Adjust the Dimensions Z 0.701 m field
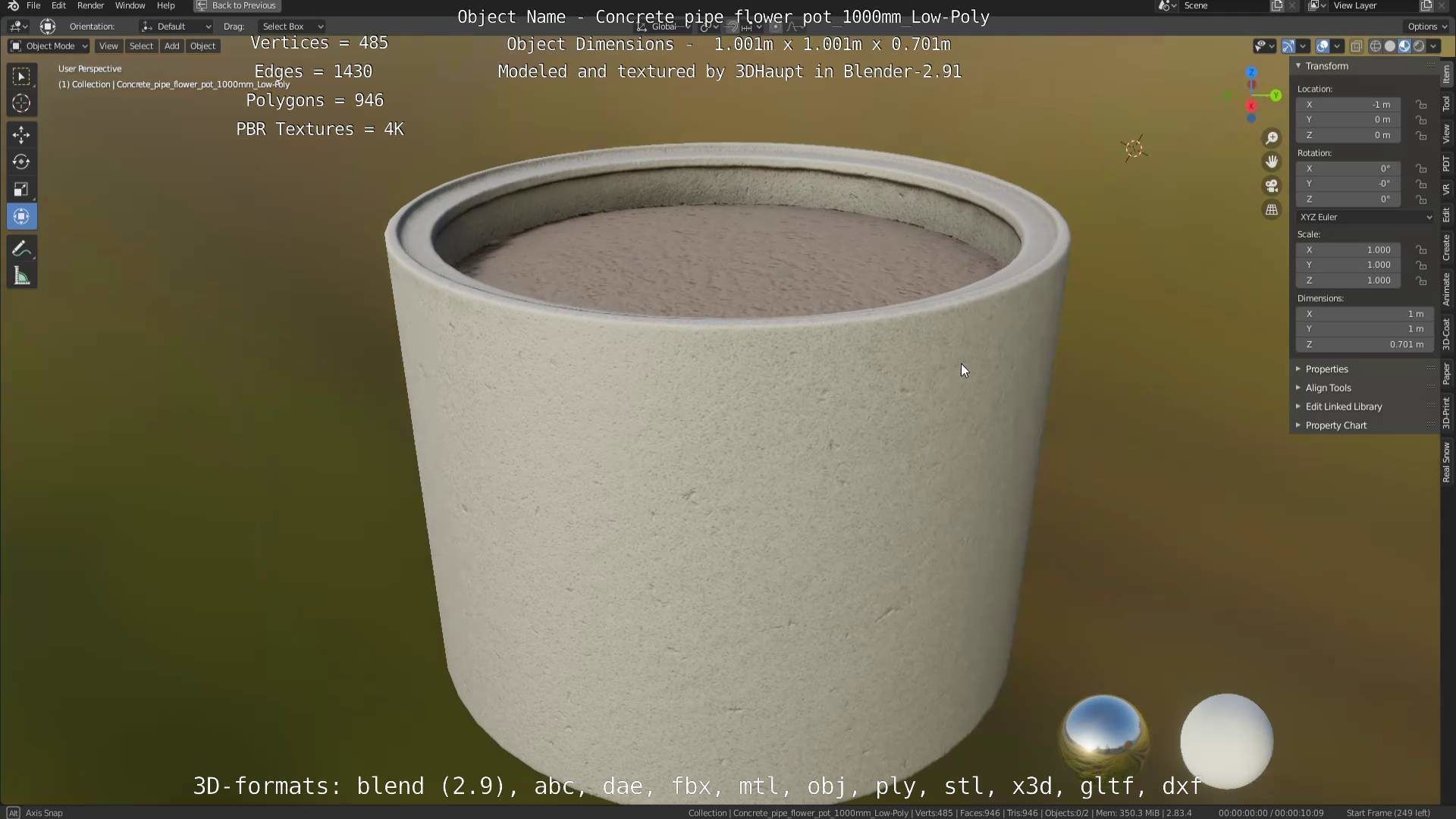Image resolution: width=1456 pixels, height=819 pixels. point(1365,344)
